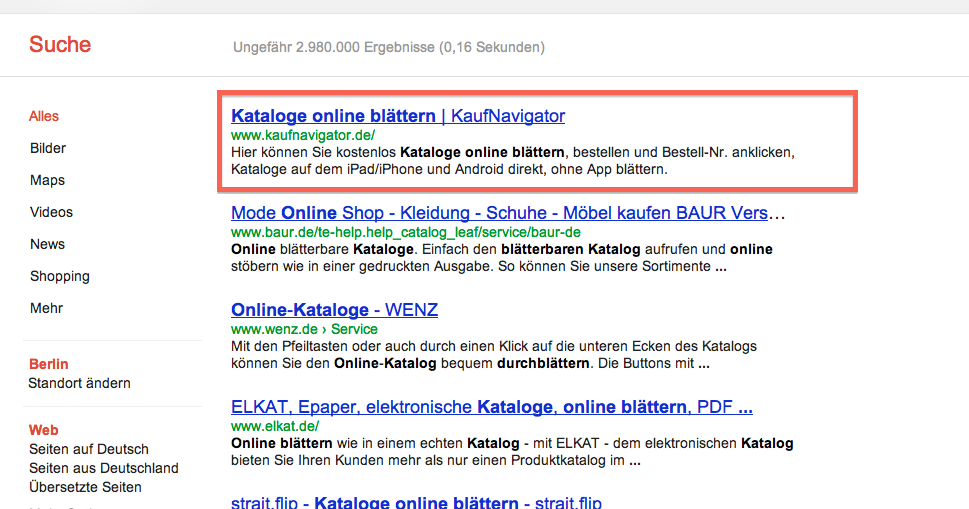Image resolution: width=969 pixels, height=509 pixels.
Task: Click the www.elkat.de/ URL text
Action: [275, 426]
